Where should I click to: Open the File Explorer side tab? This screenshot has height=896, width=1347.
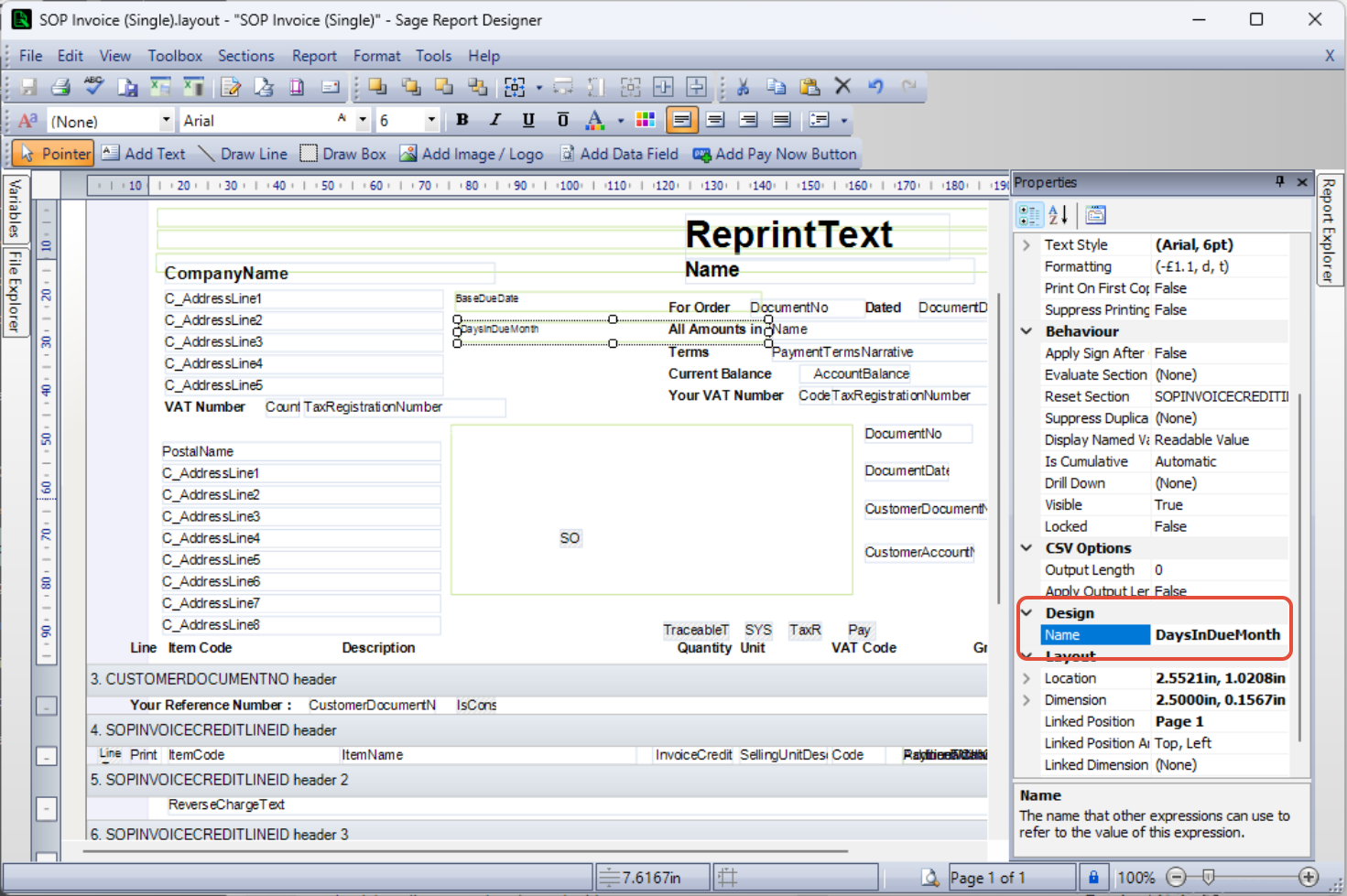tap(15, 291)
